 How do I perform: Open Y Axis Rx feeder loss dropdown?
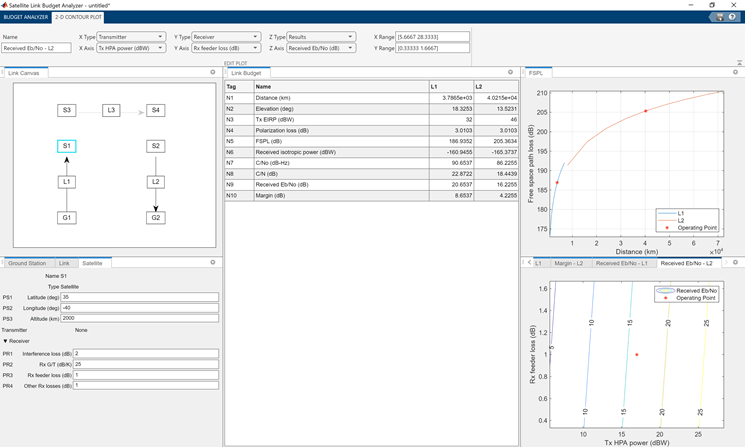pos(227,48)
